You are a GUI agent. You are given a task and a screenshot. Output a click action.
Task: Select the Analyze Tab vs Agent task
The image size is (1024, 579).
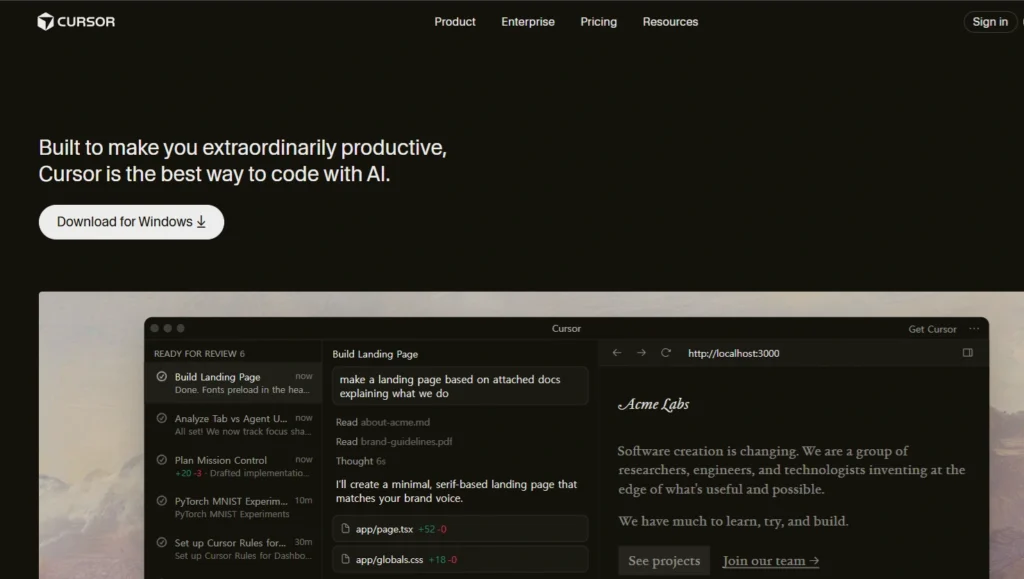coord(234,424)
